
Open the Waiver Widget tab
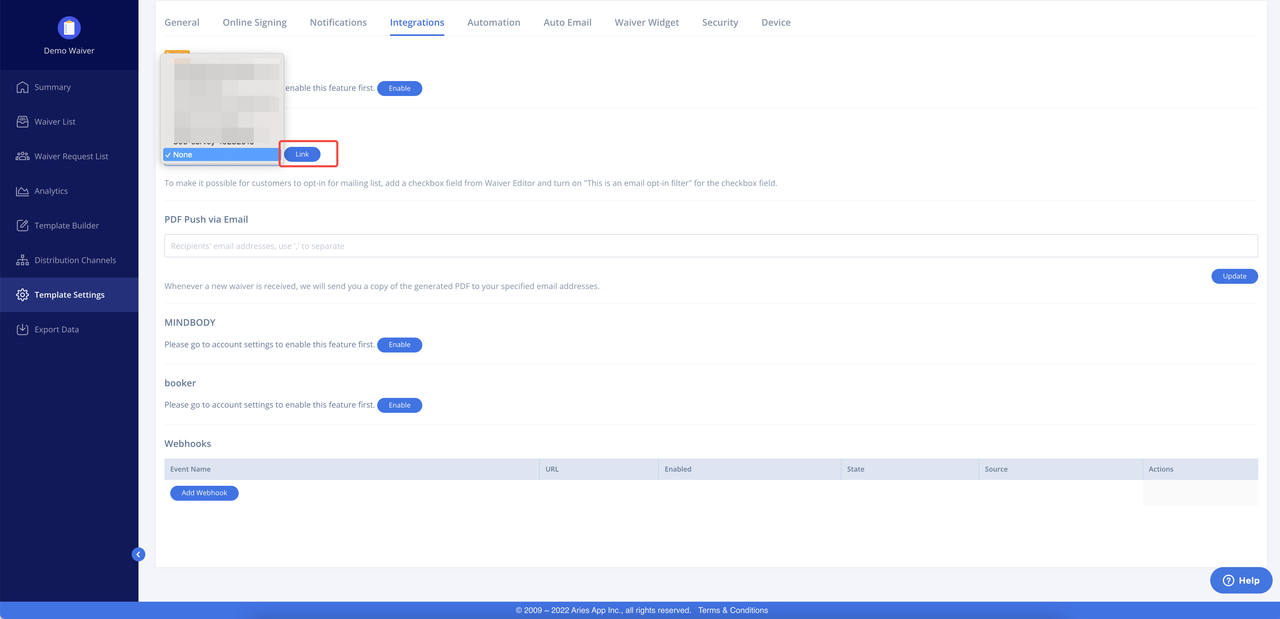647,22
